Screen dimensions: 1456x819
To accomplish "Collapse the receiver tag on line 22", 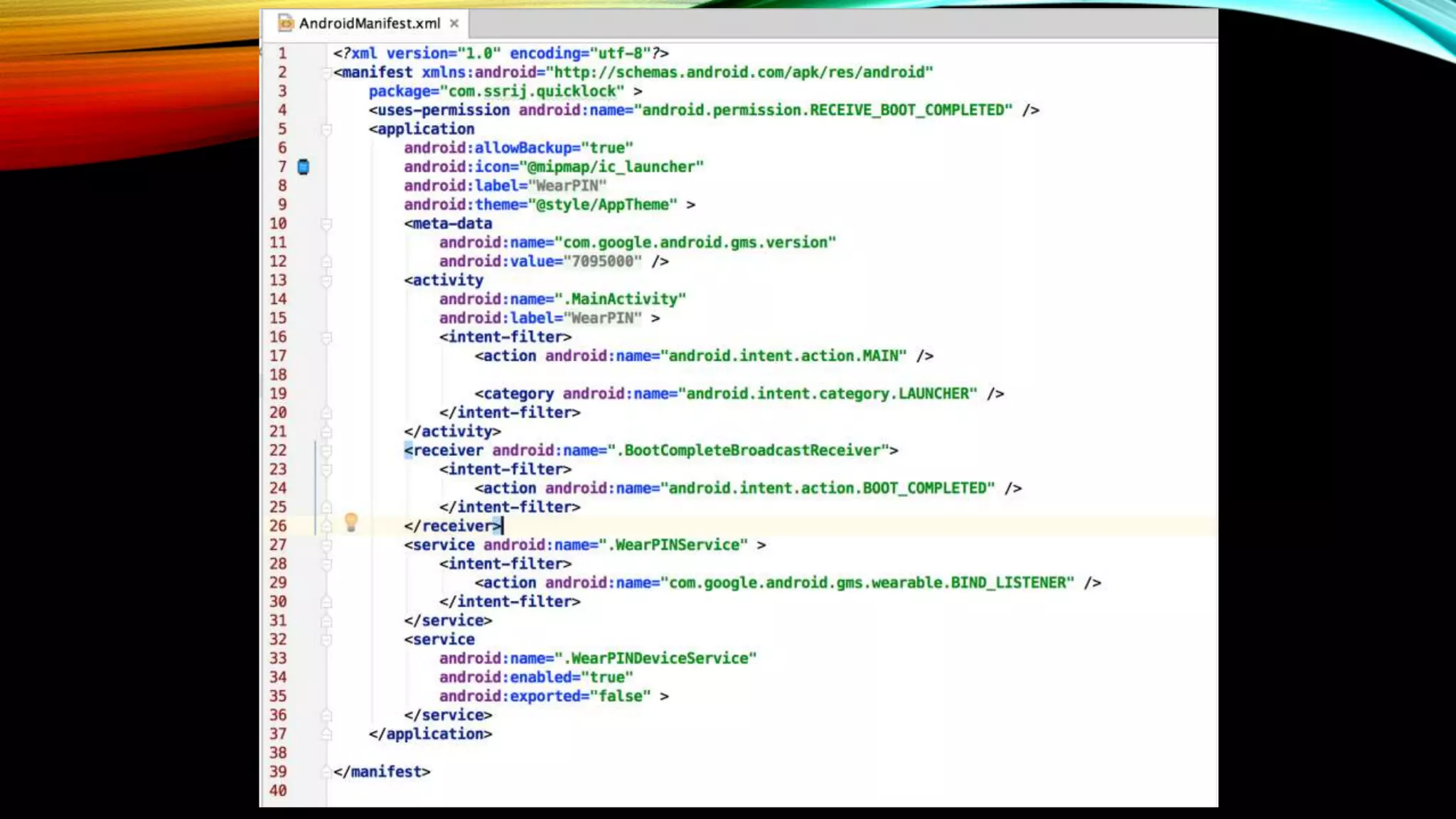I will (326, 451).
